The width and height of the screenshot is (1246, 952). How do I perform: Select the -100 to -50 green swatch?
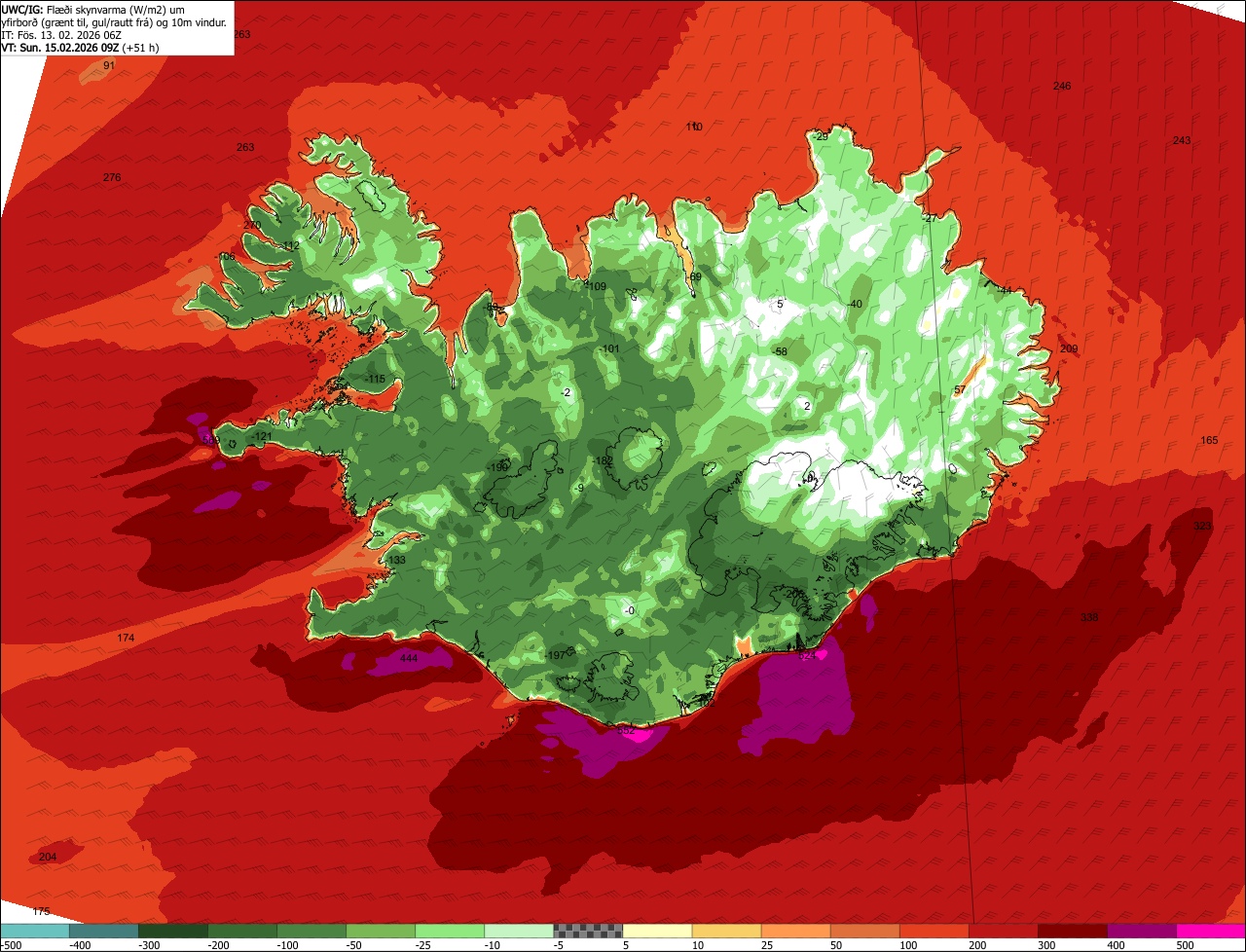tap(311, 931)
